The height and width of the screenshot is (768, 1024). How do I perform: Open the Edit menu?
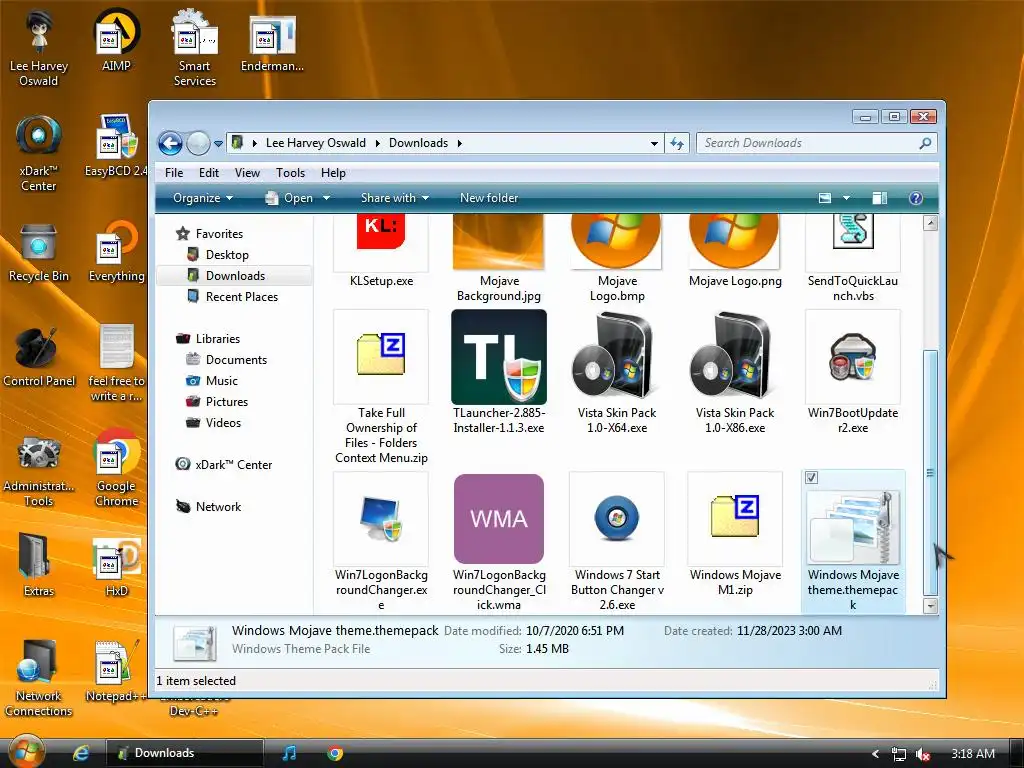209,173
